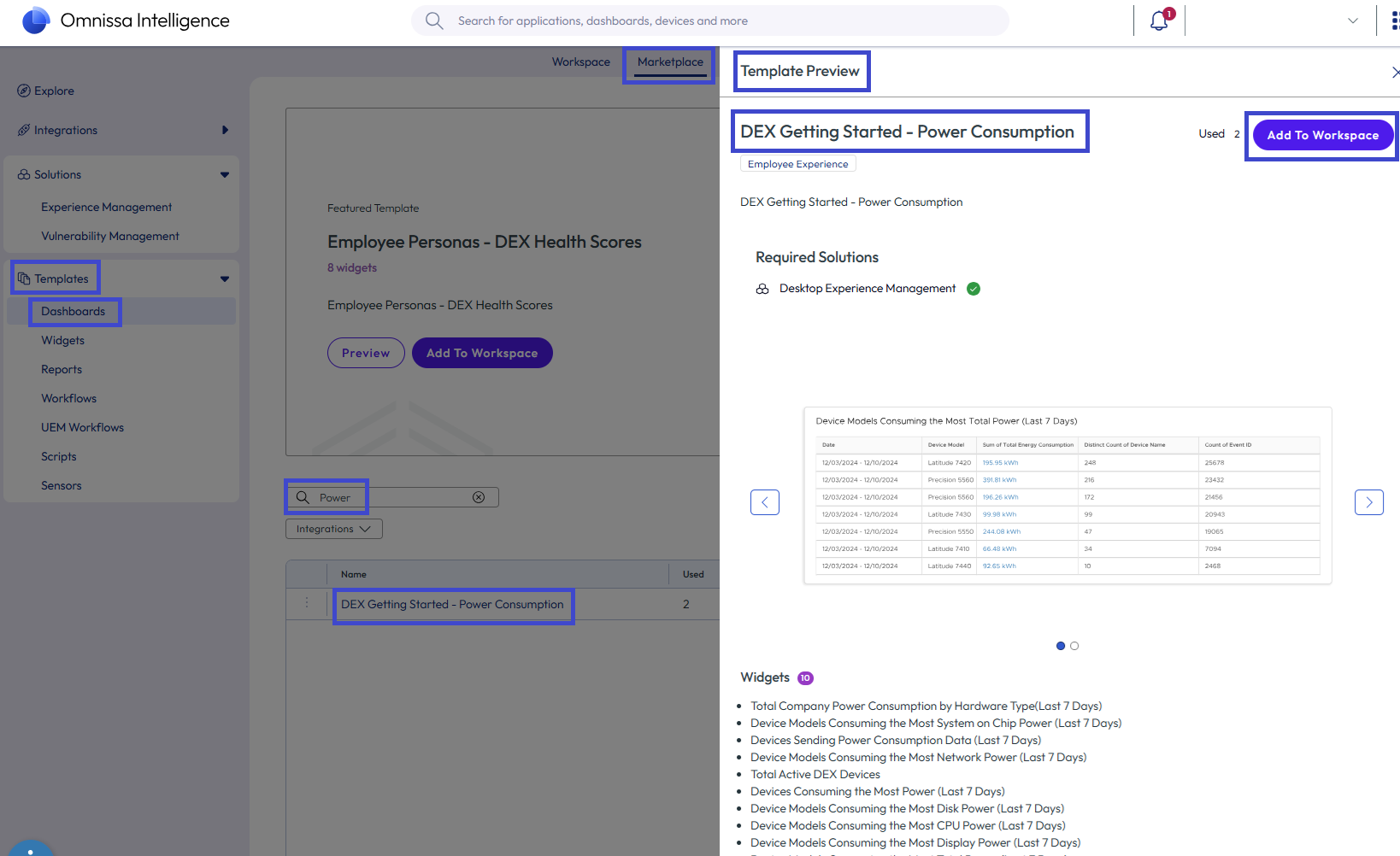Click the Power template search field
Image resolution: width=1400 pixels, height=856 pixels.
(392, 497)
